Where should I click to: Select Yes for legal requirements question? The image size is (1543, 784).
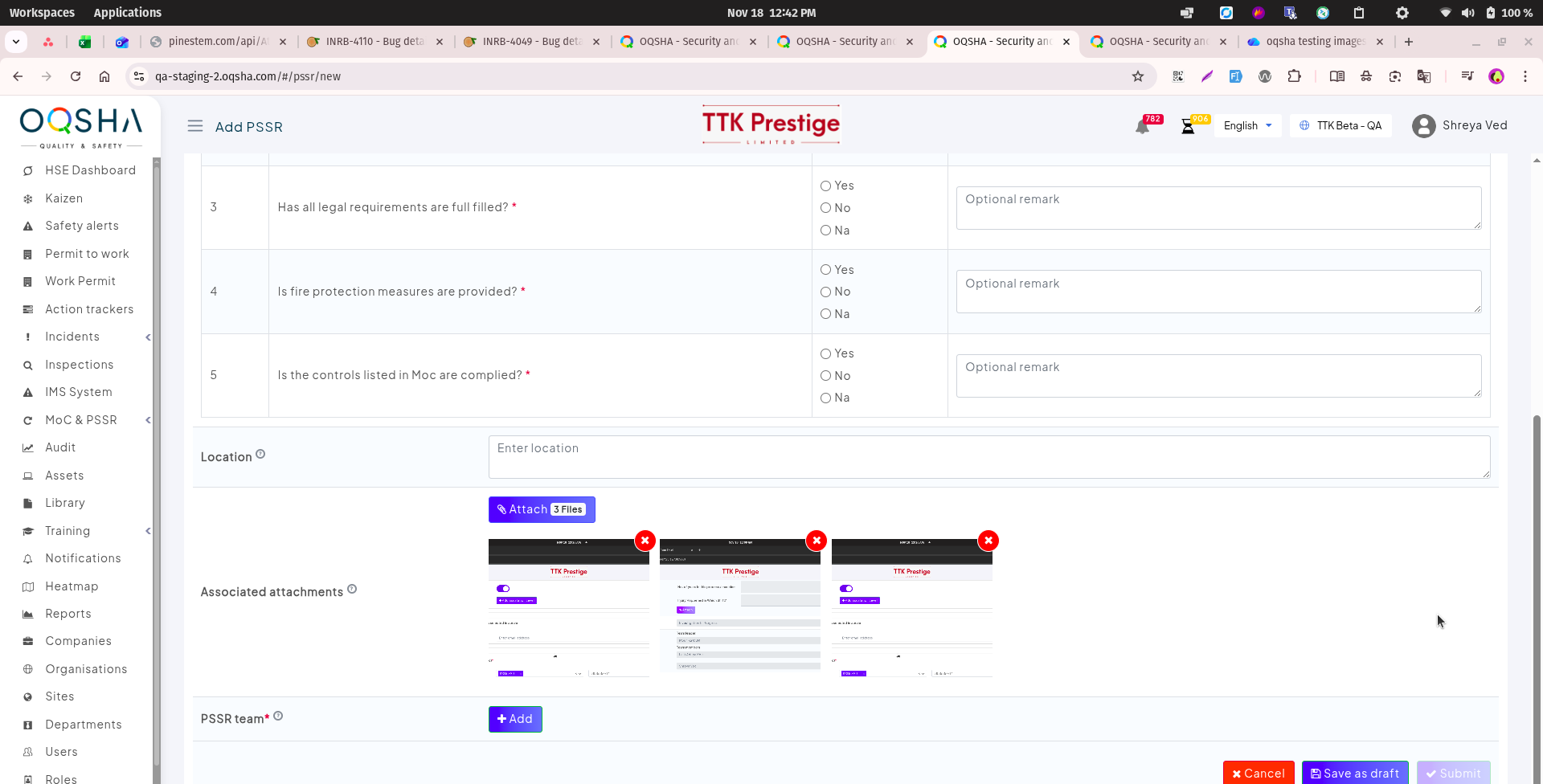pos(825,186)
